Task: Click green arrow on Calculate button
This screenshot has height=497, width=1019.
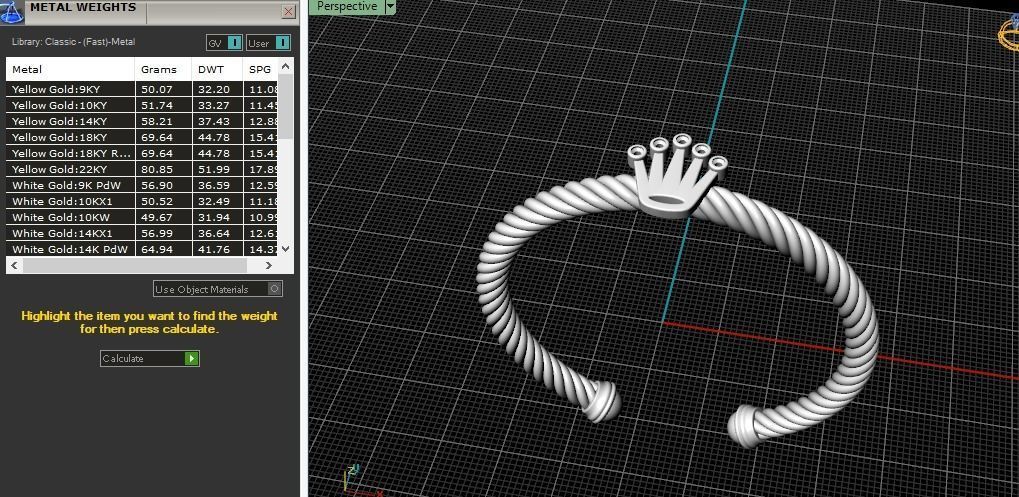Action: (x=191, y=358)
